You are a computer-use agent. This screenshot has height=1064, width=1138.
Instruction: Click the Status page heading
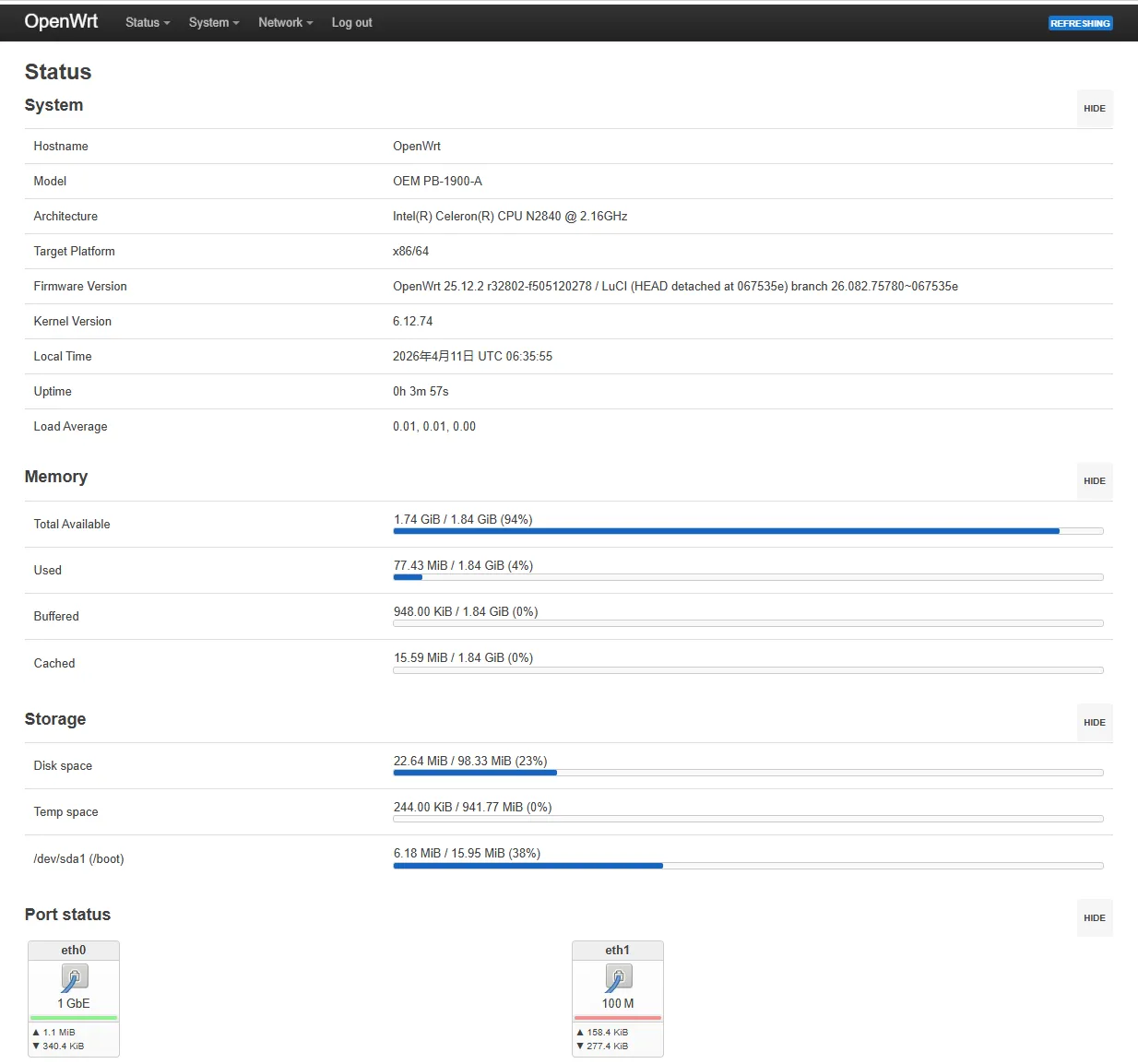pos(57,71)
